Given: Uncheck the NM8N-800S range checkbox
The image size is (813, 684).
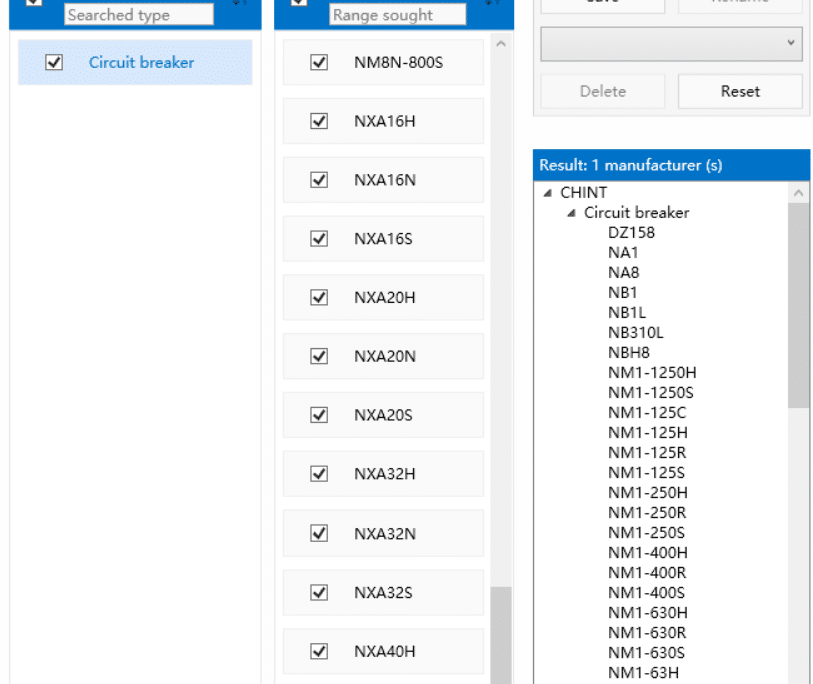Looking at the screenshot, I should tap(319, 62).
